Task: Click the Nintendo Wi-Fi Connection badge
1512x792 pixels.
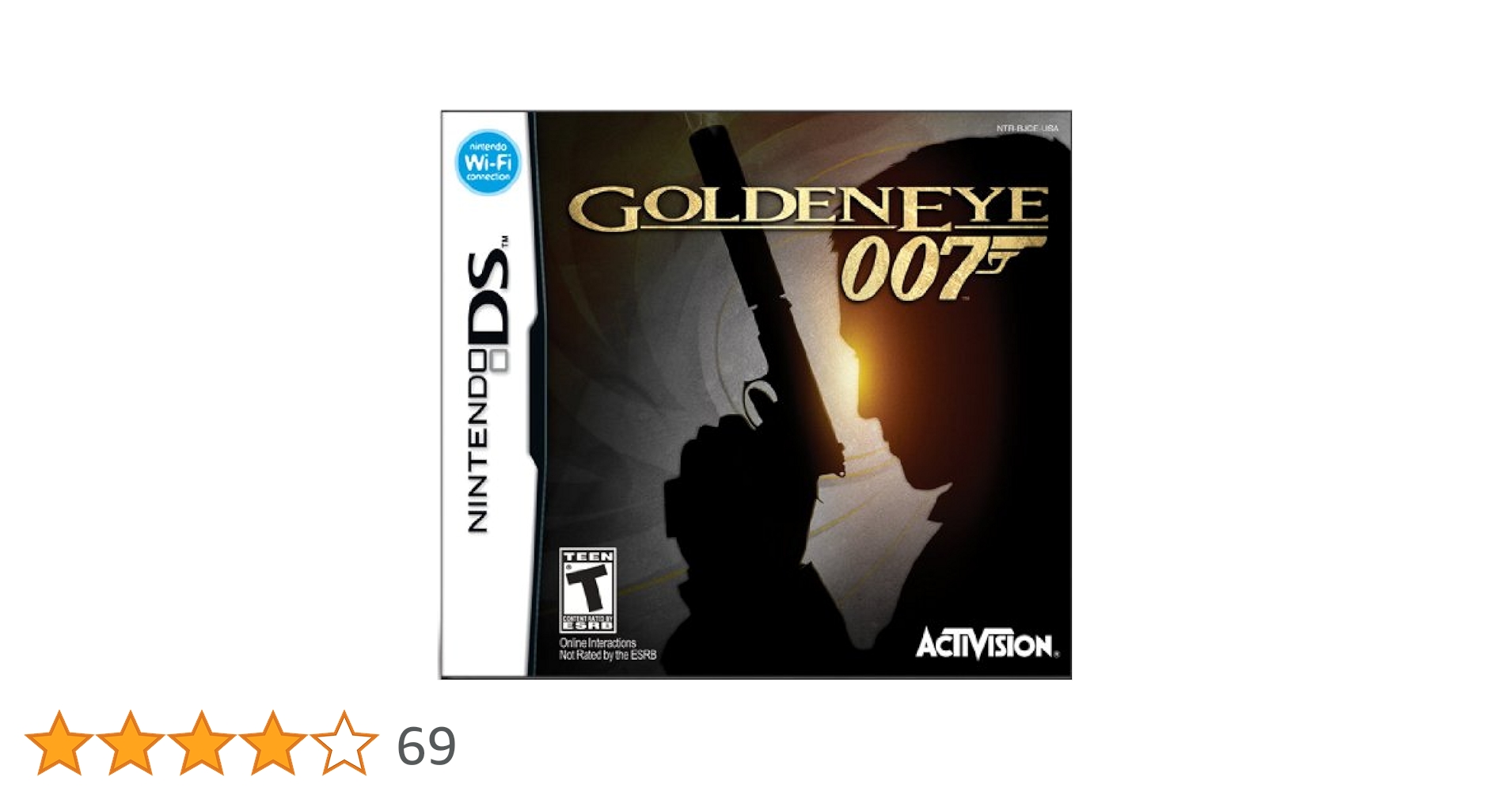Action: tap(488, 162)
